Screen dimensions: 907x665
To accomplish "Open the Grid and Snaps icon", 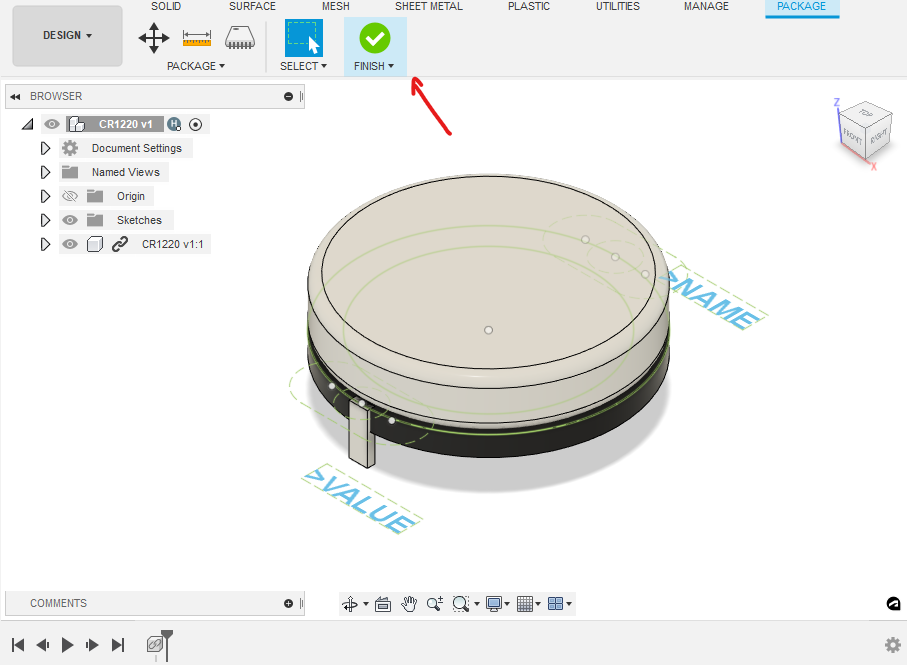I will pos(525,604).
